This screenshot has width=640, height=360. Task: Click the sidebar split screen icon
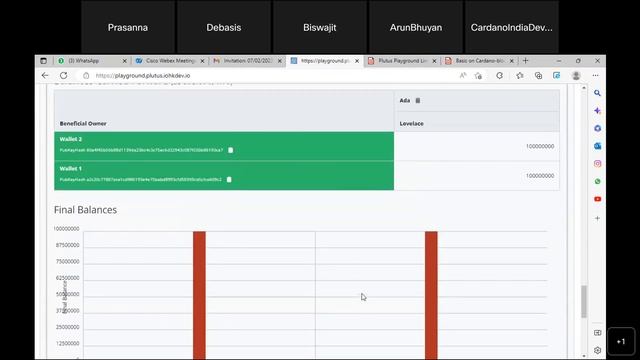[598, 333]
